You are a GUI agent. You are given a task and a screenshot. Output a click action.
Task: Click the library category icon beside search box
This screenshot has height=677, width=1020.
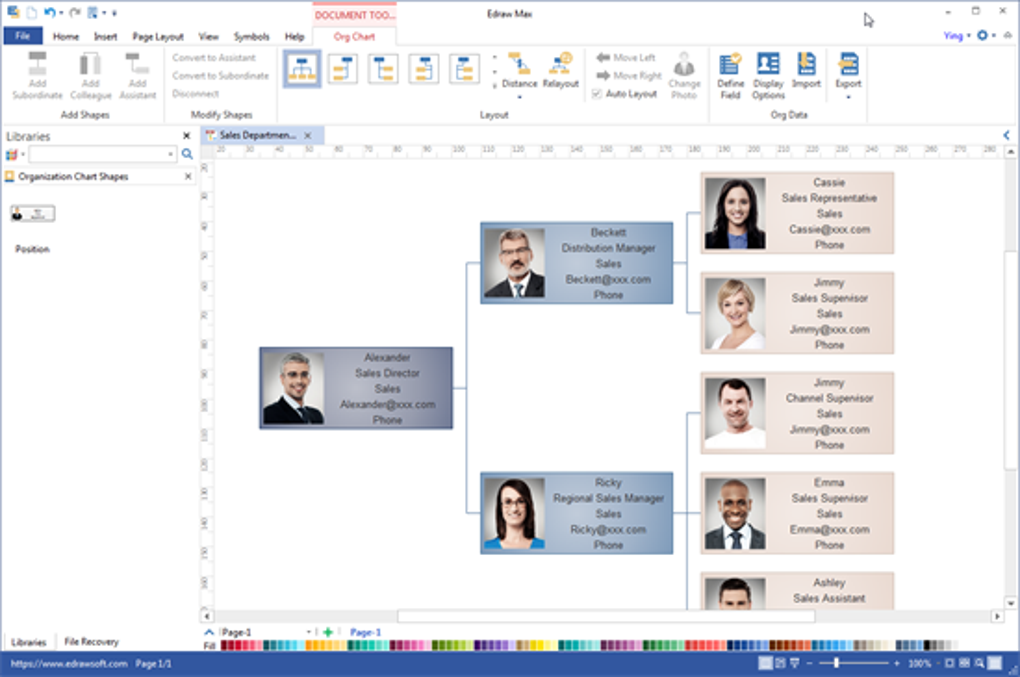[11, 154]
